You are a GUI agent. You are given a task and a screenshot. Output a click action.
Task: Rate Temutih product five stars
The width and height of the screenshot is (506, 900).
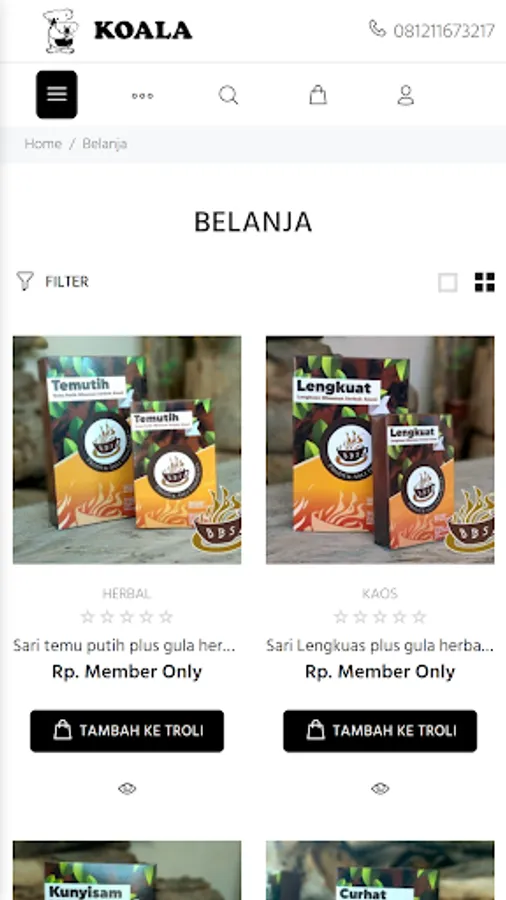tap(166, 617)
